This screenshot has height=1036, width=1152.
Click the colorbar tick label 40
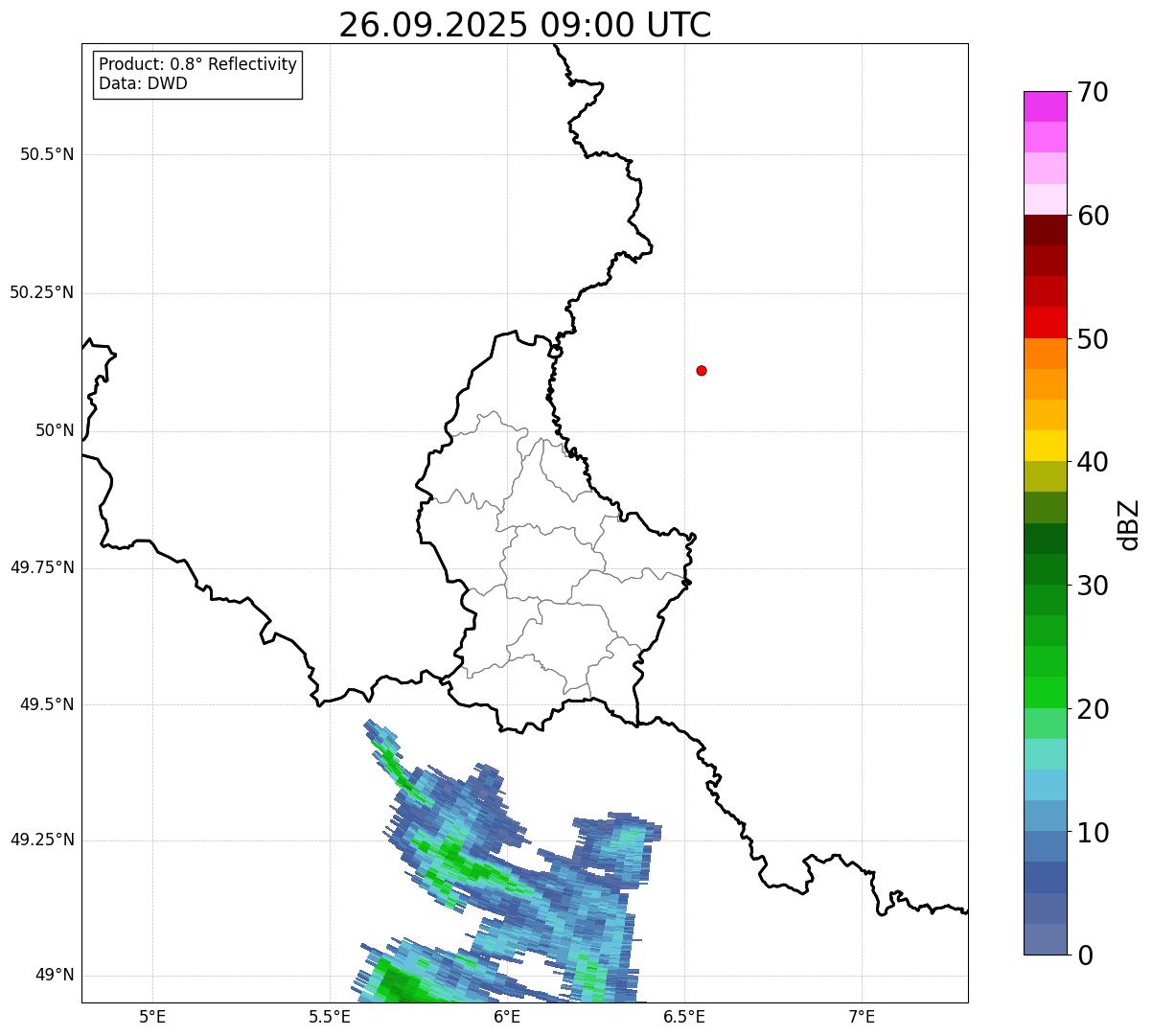pos(1094,462)
